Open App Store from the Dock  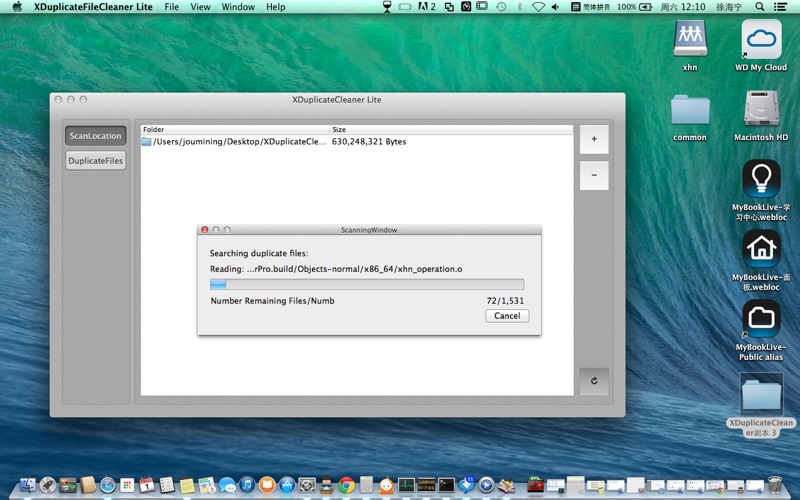click(287, 485)
